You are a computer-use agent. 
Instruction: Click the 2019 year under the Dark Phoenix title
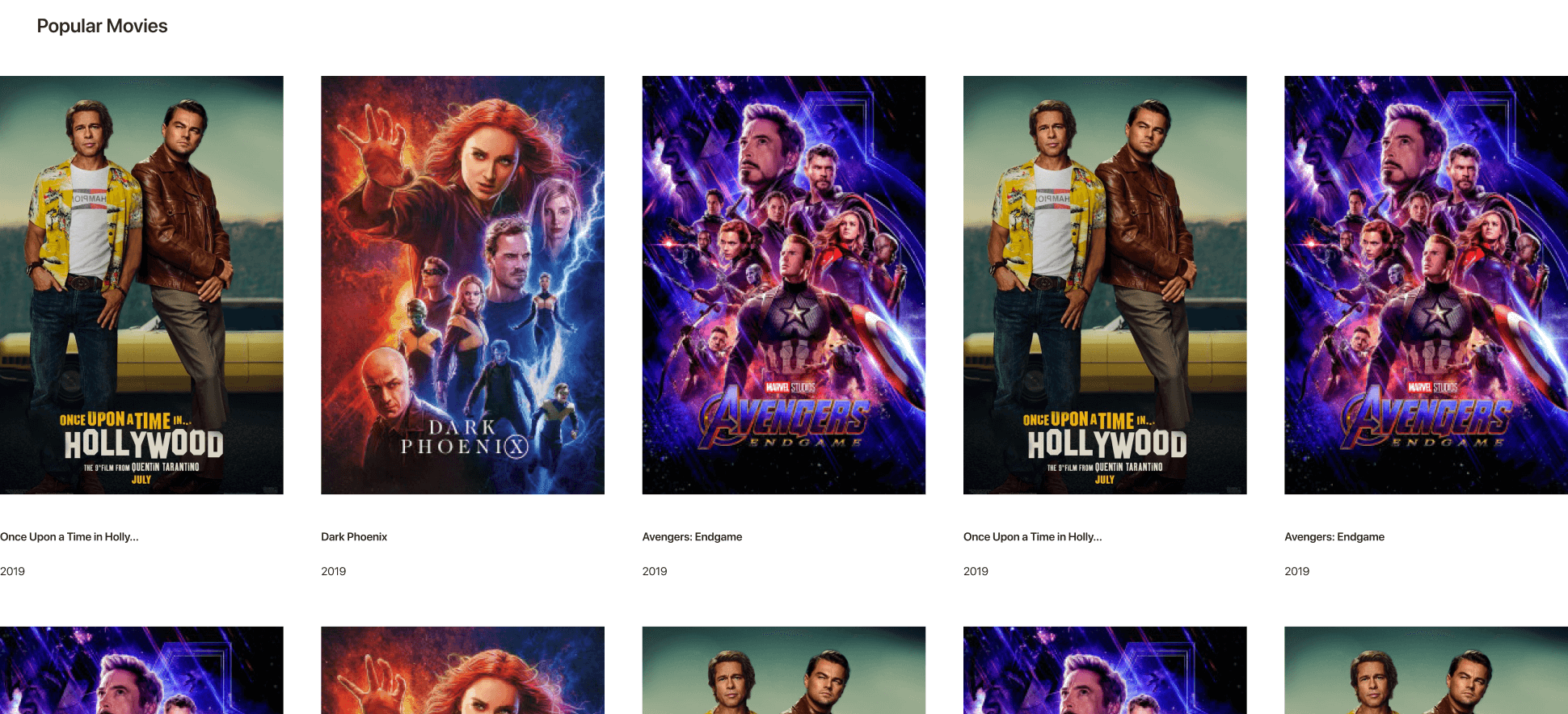[x=333, y=571]
